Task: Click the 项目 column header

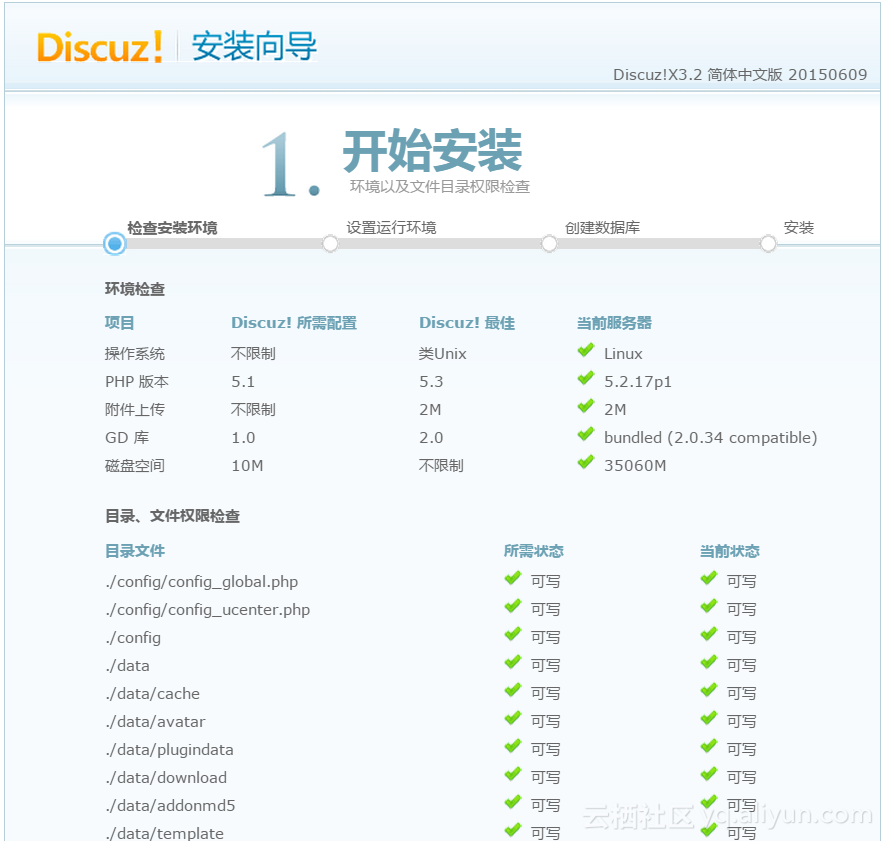Action: (x=120, y=323)
